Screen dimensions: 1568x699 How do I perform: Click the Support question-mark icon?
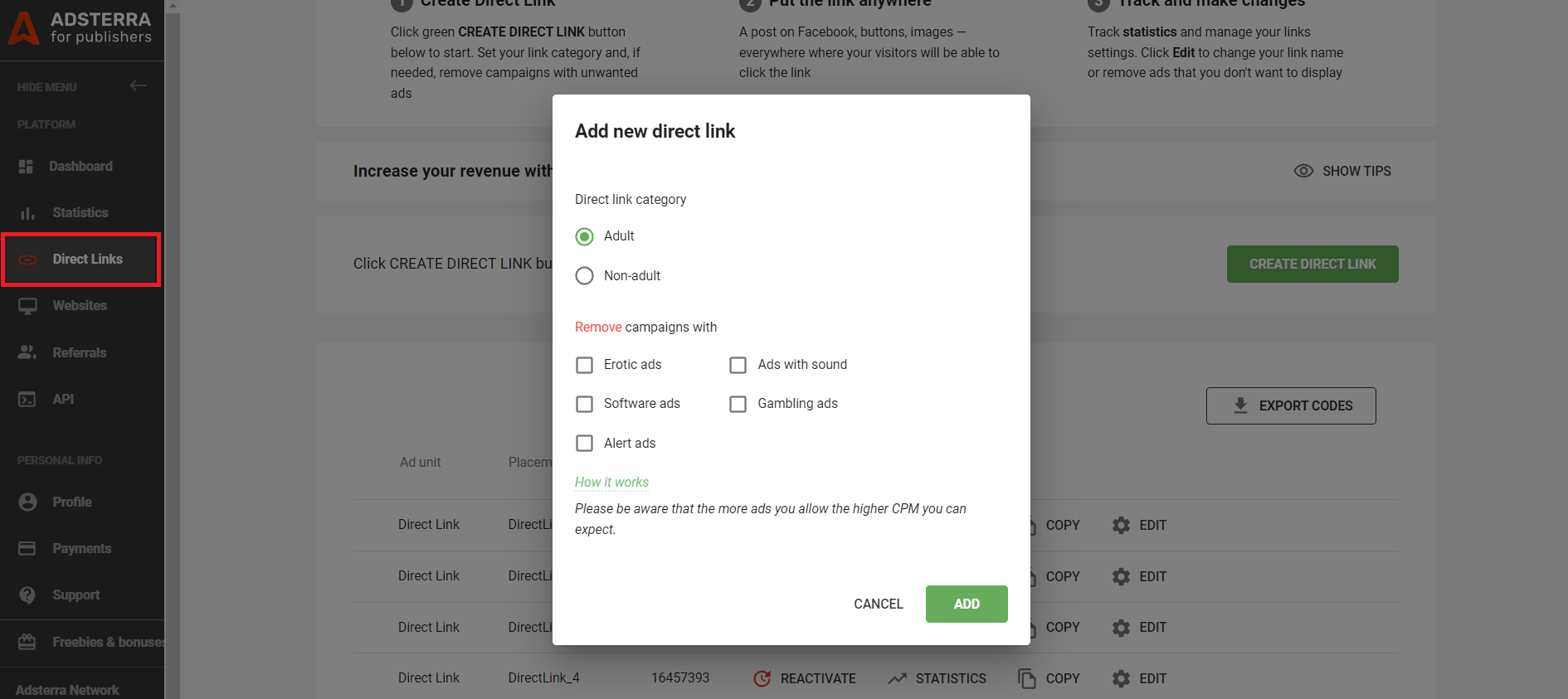(x=27, y=595)
